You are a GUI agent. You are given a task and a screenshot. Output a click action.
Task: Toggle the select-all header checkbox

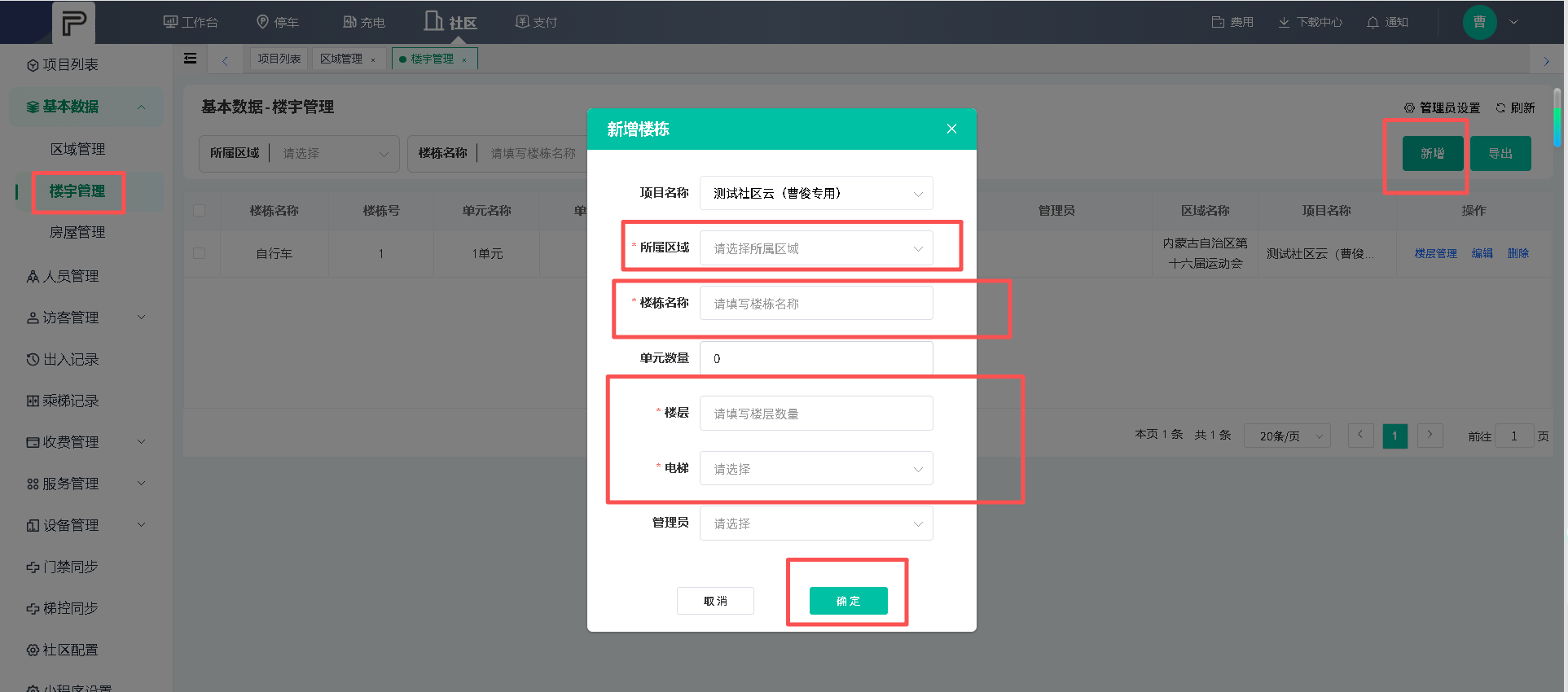(199, 211)
